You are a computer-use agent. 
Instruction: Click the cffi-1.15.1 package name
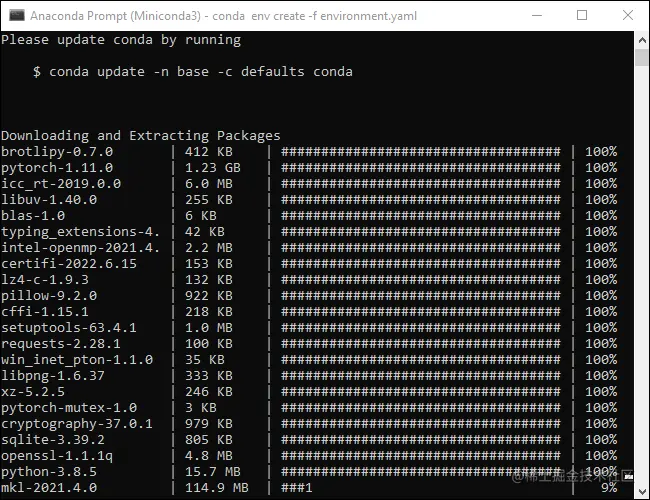click(x=45, y=312)
